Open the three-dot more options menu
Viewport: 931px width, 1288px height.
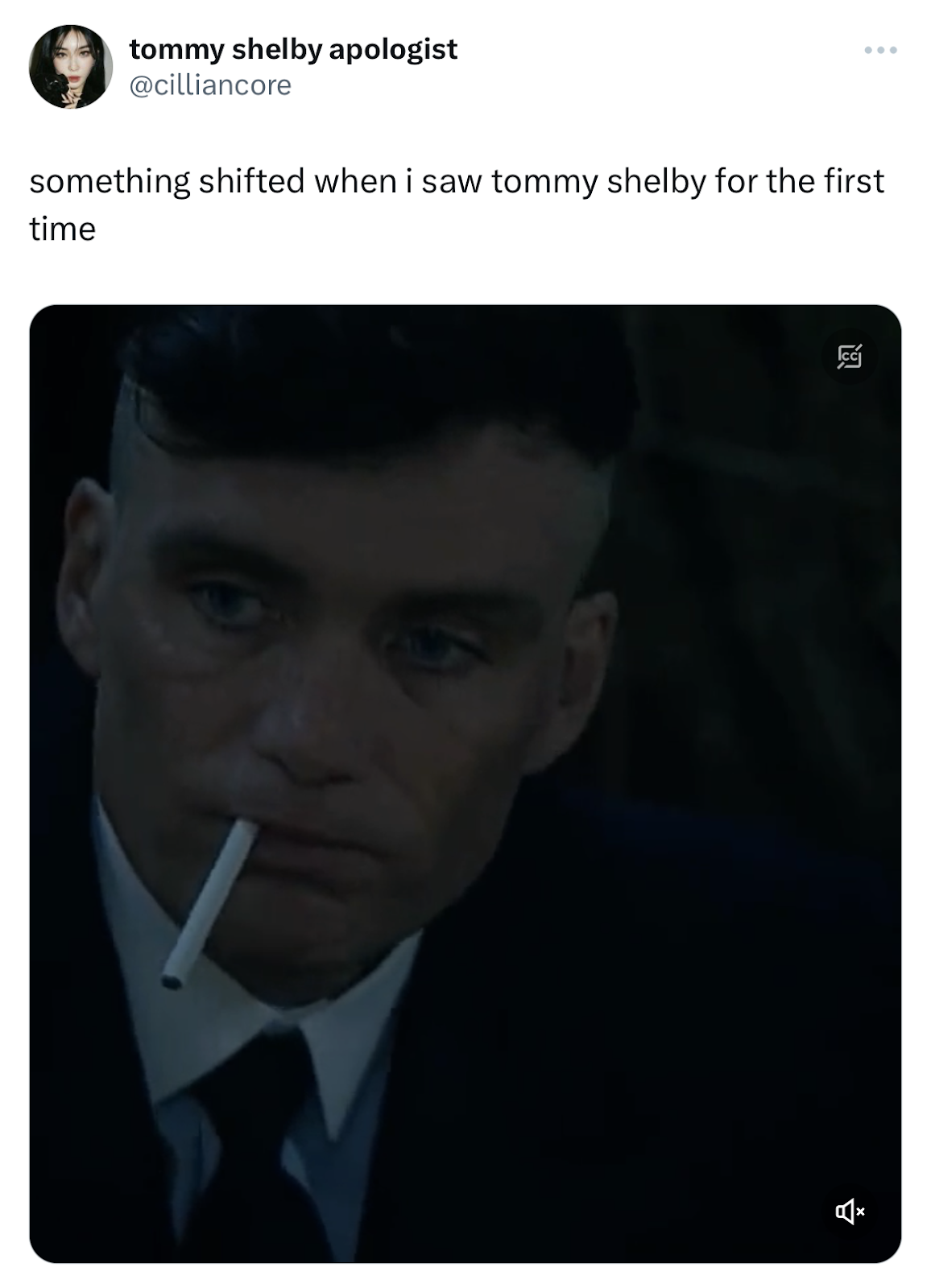coord(880,51)
